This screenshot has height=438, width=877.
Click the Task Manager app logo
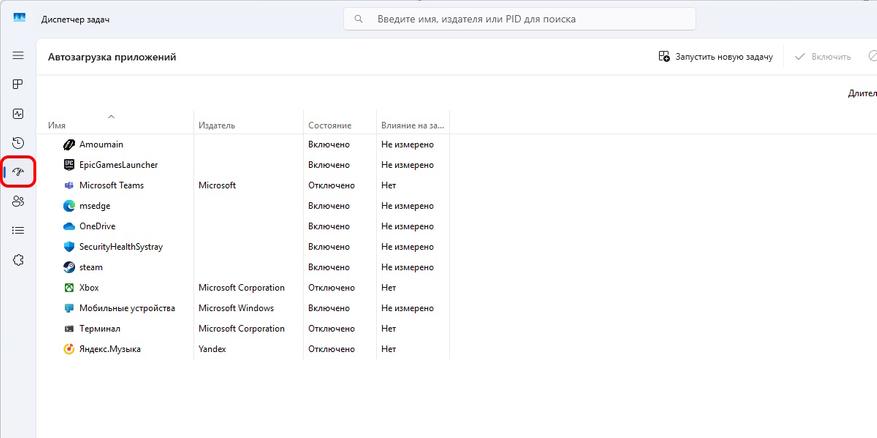coord(20,18)
